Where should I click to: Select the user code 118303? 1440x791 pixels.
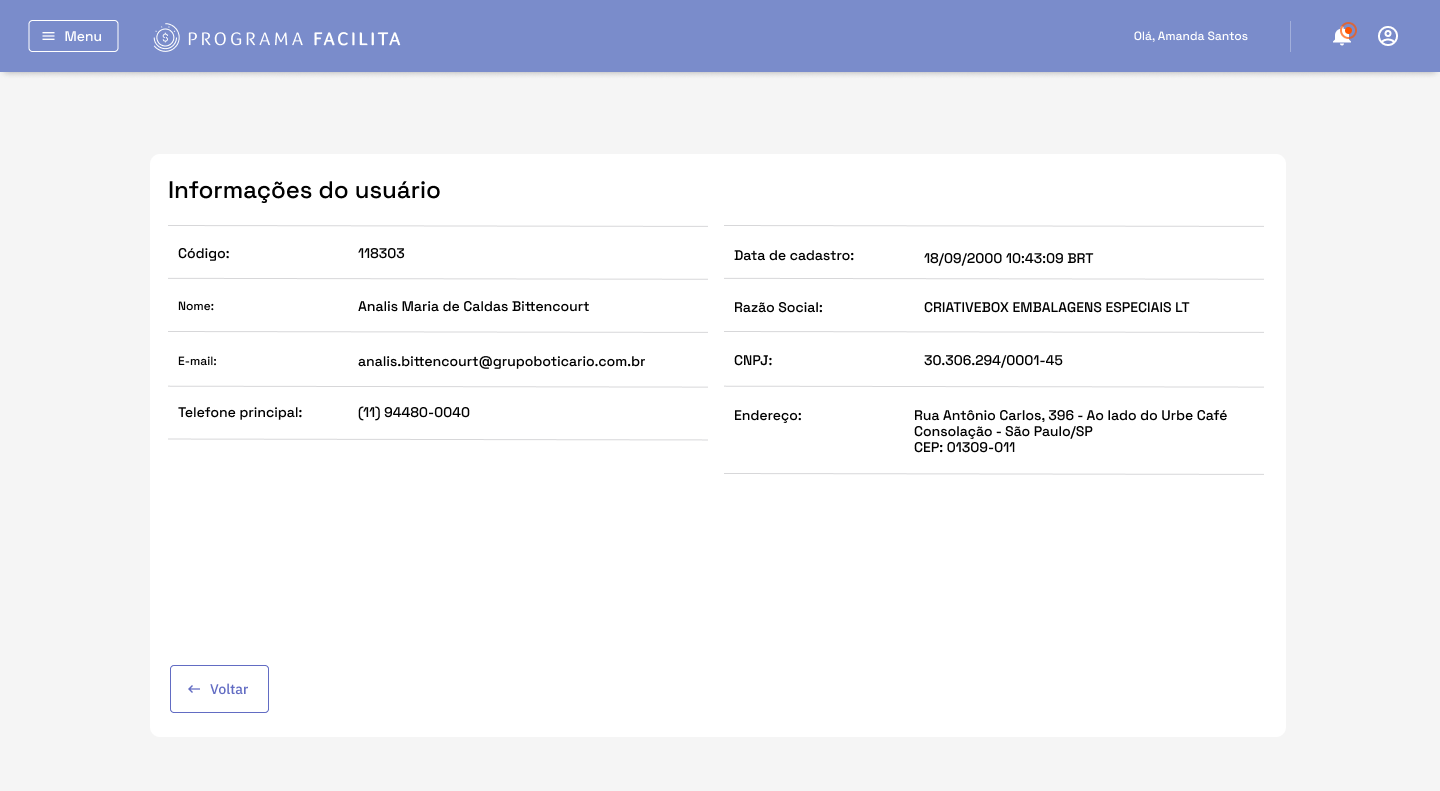click(x=381, y=253)
